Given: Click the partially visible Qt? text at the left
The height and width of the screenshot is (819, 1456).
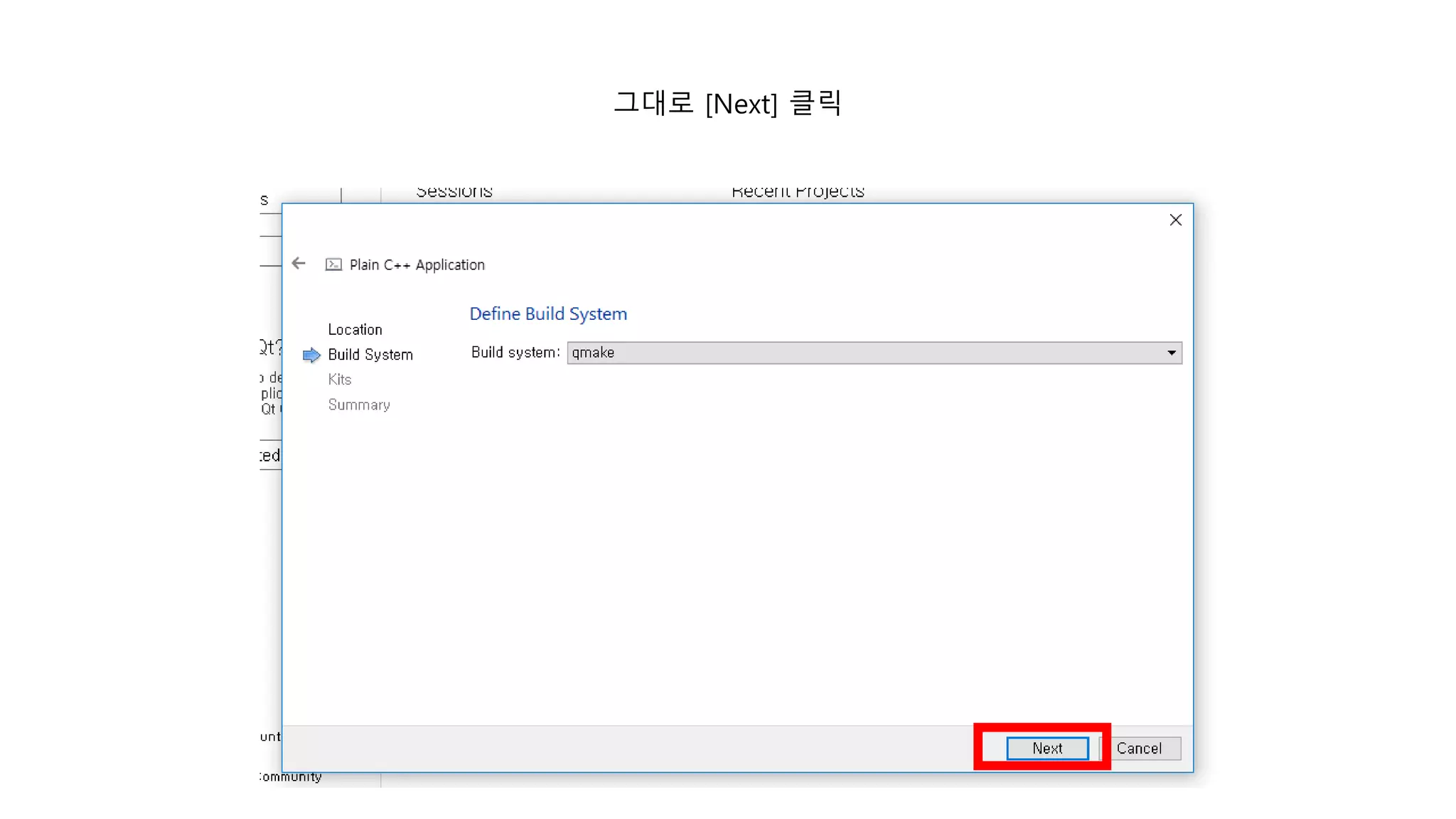Looking at the screenshot, I should [x=271, y=348].
